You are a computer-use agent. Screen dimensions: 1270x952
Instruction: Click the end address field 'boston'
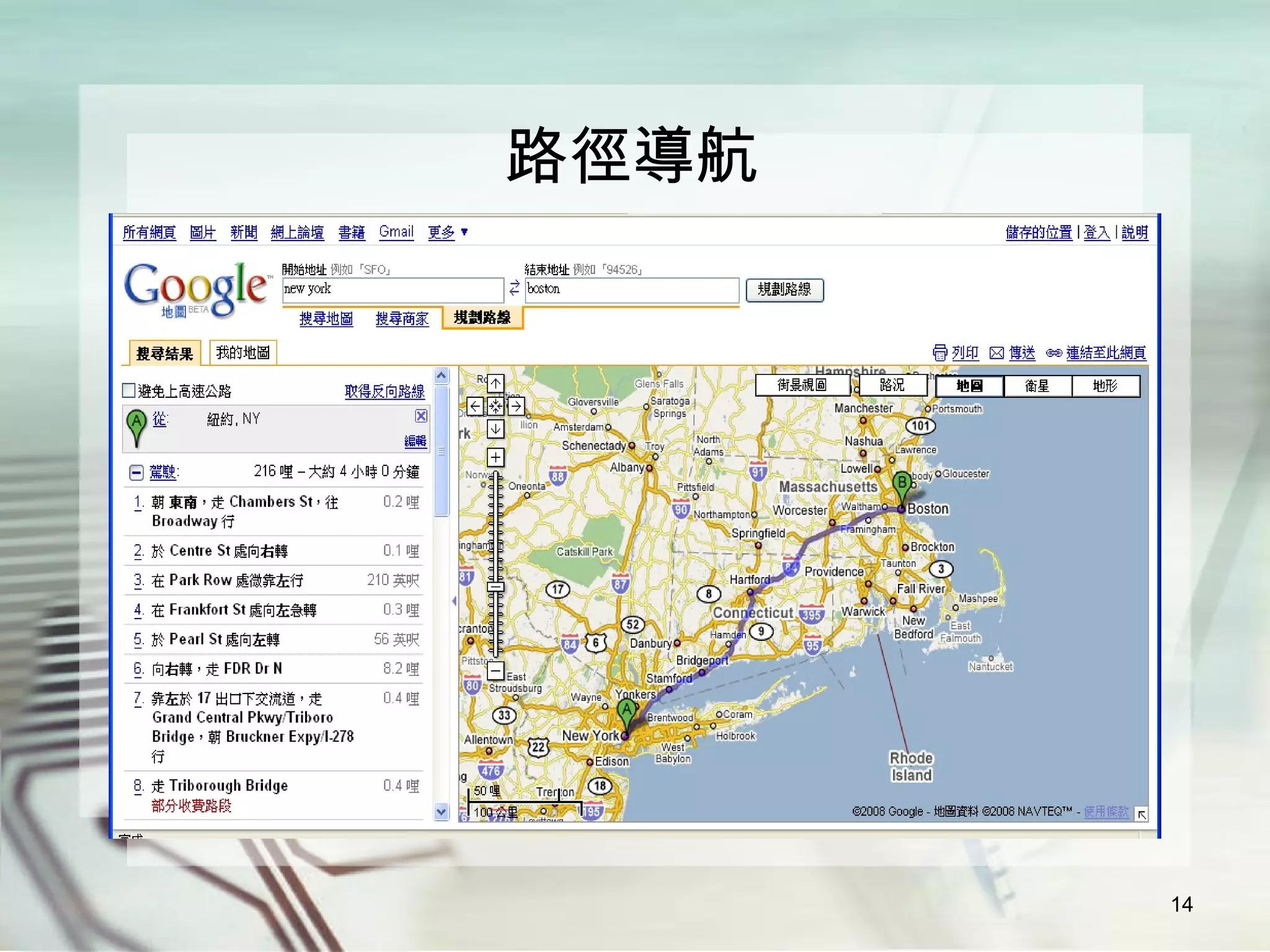point(632,289)
